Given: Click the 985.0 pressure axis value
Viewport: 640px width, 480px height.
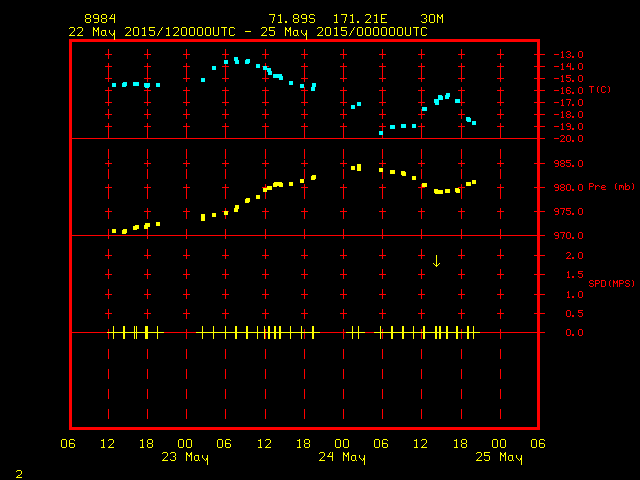Looking at the screenshot, I should coord(569,164).
